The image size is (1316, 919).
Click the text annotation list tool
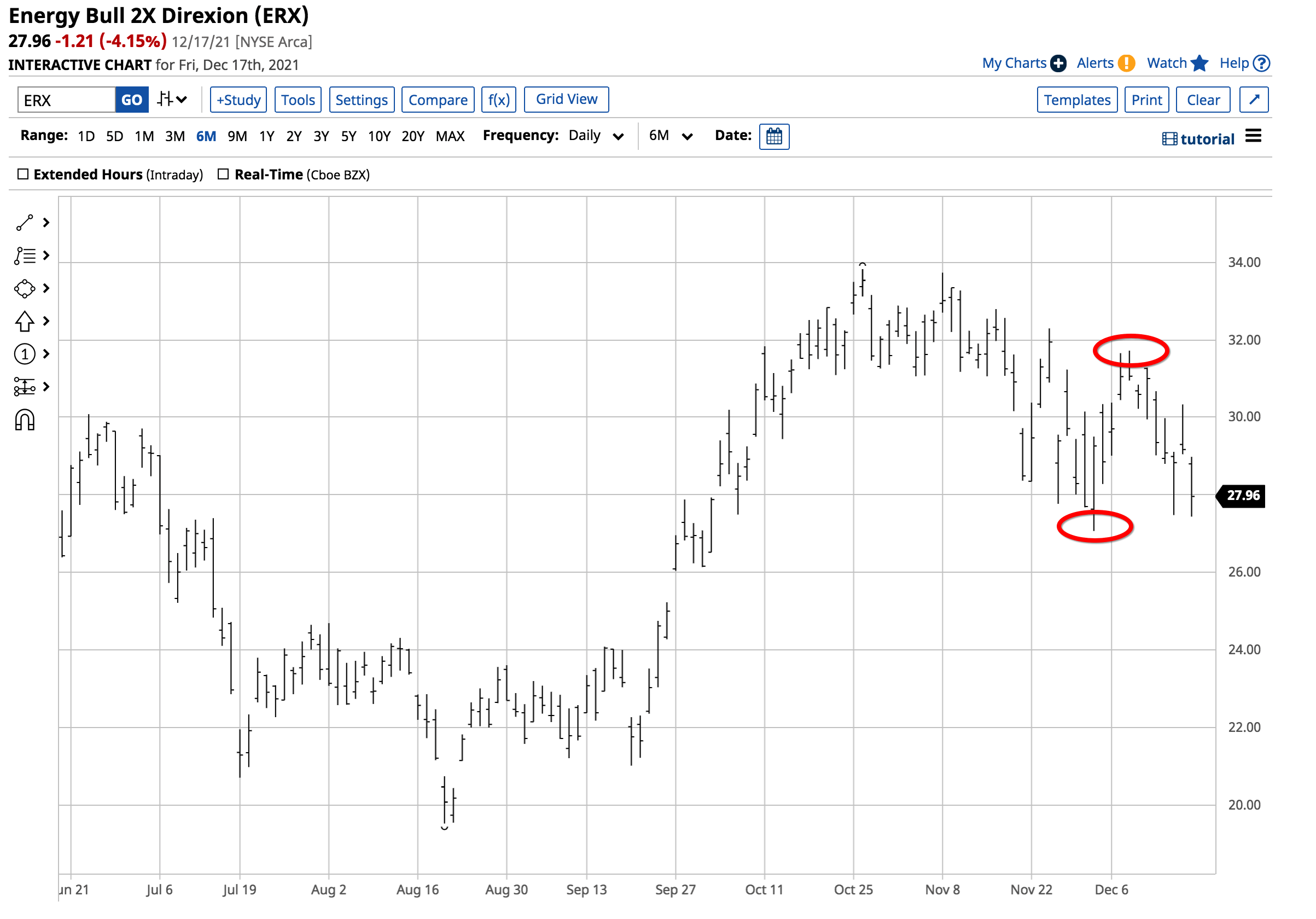(x=25, y=255)
